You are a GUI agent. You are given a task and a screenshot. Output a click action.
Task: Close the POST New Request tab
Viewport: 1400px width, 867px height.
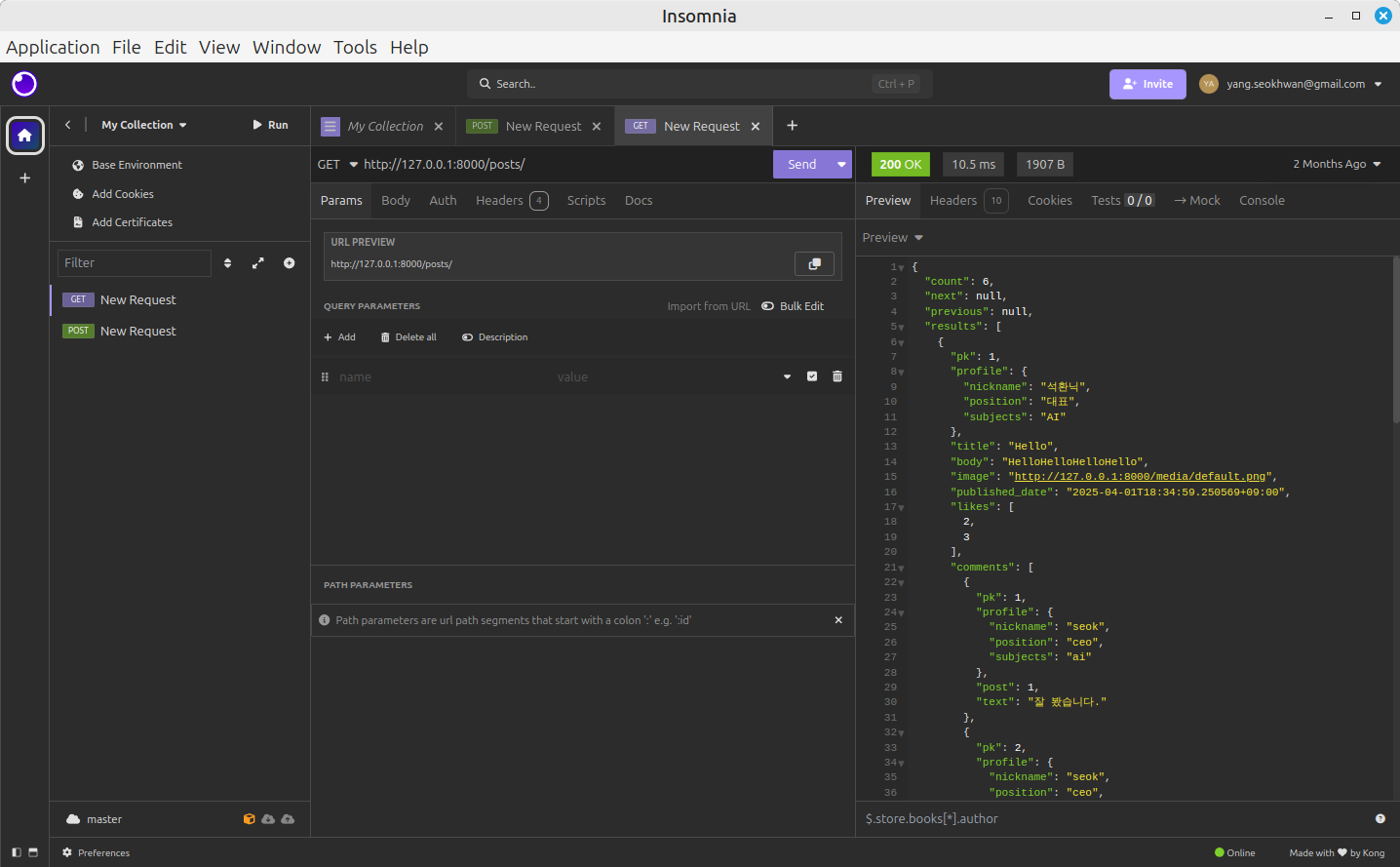[x=597, y=127]
